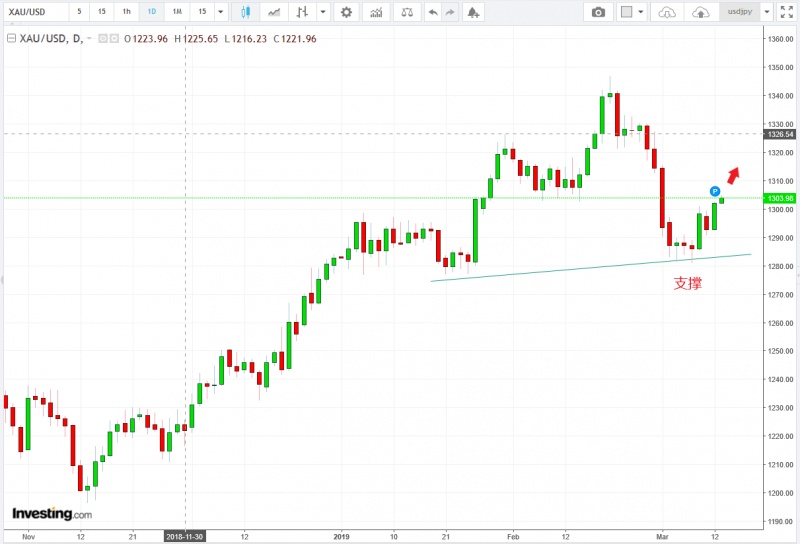
Task: Collapse the XAU/USD legend box
Action: click(9, 37)
